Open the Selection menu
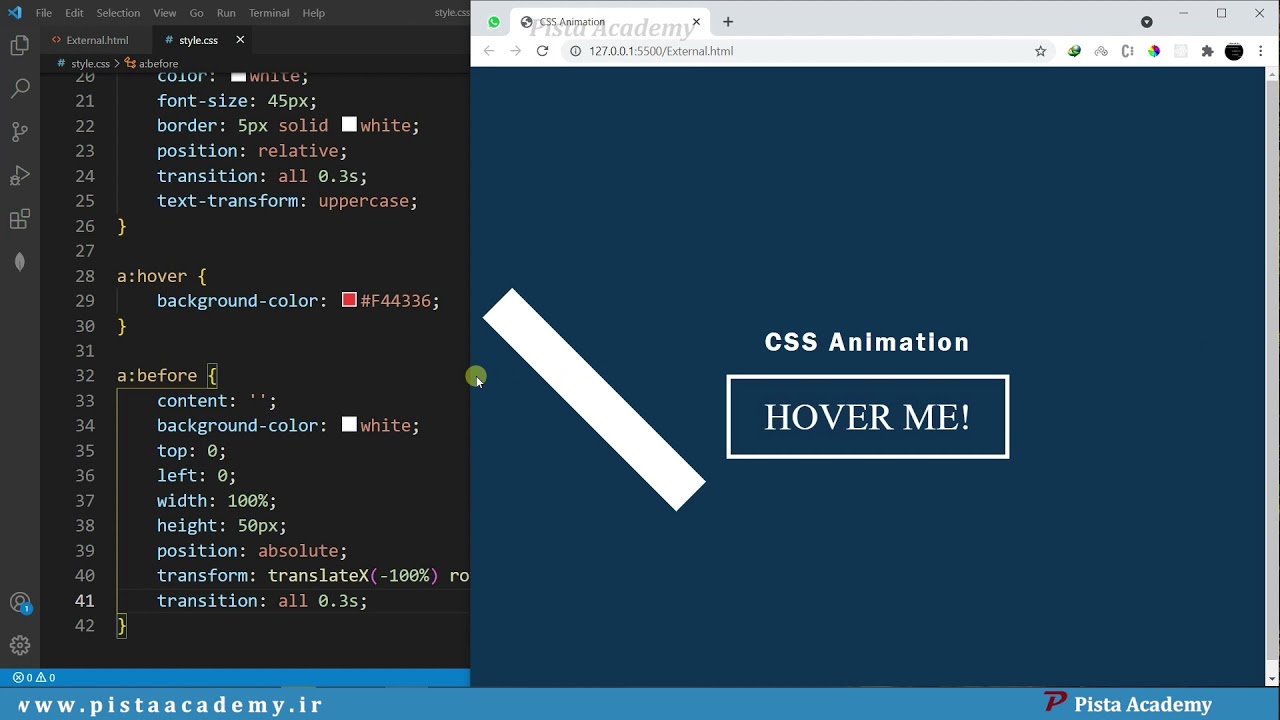The height and width of the screenshot is (720, 1280). [118, 13]
